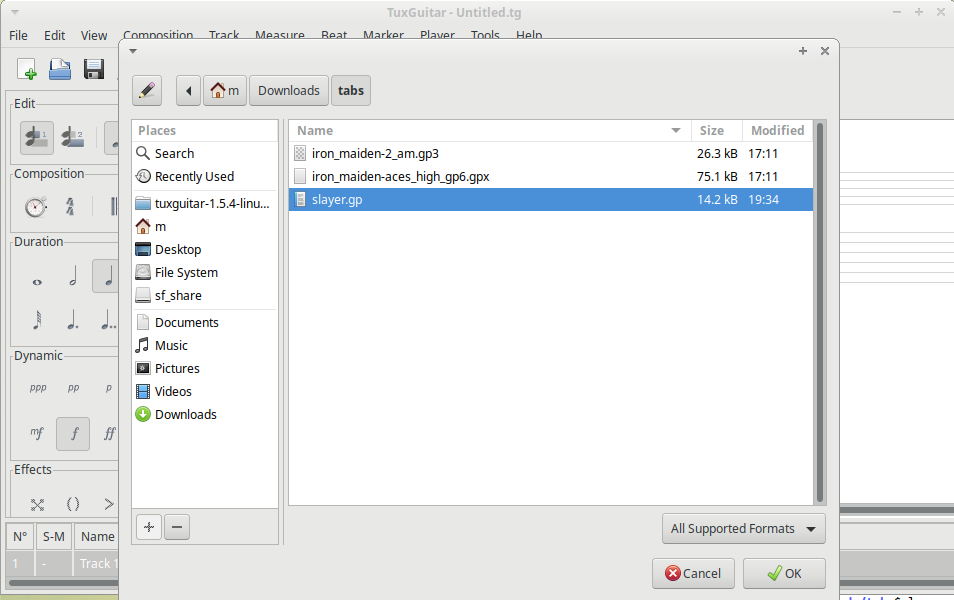Click the file list vertical scrollbar
Image resolution: width=954 pixels, height=600 pixels.
pos(820,310)
